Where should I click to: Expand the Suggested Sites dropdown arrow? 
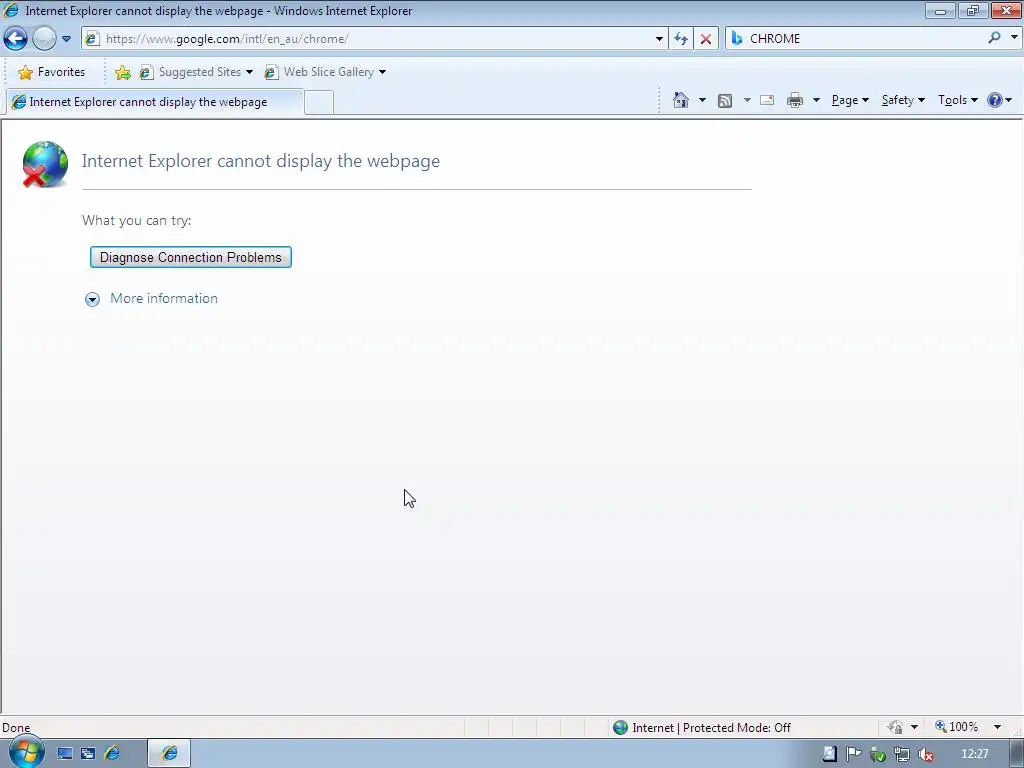point(249,72)
